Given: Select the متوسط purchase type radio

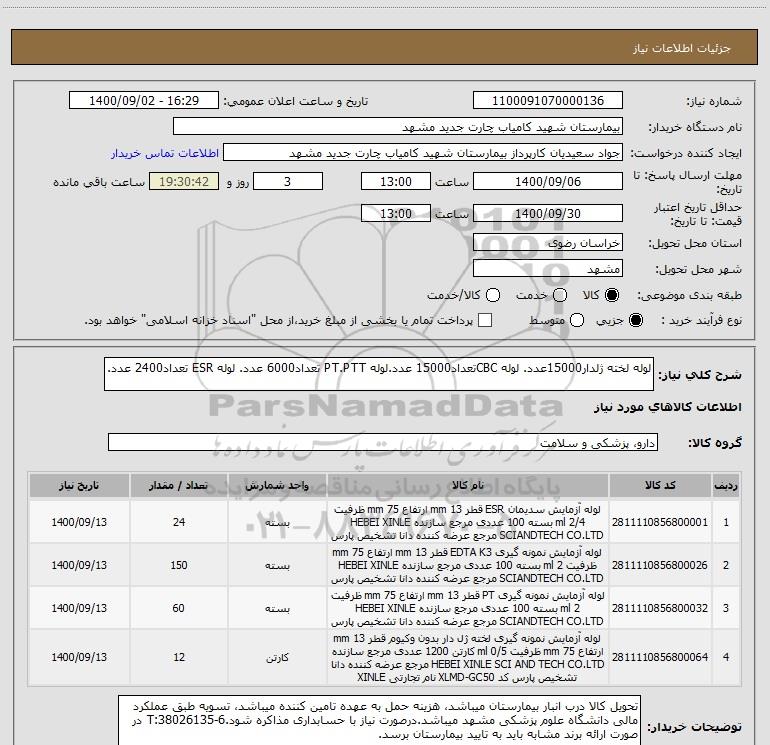Looking at the screenshot, I should 577,320.
